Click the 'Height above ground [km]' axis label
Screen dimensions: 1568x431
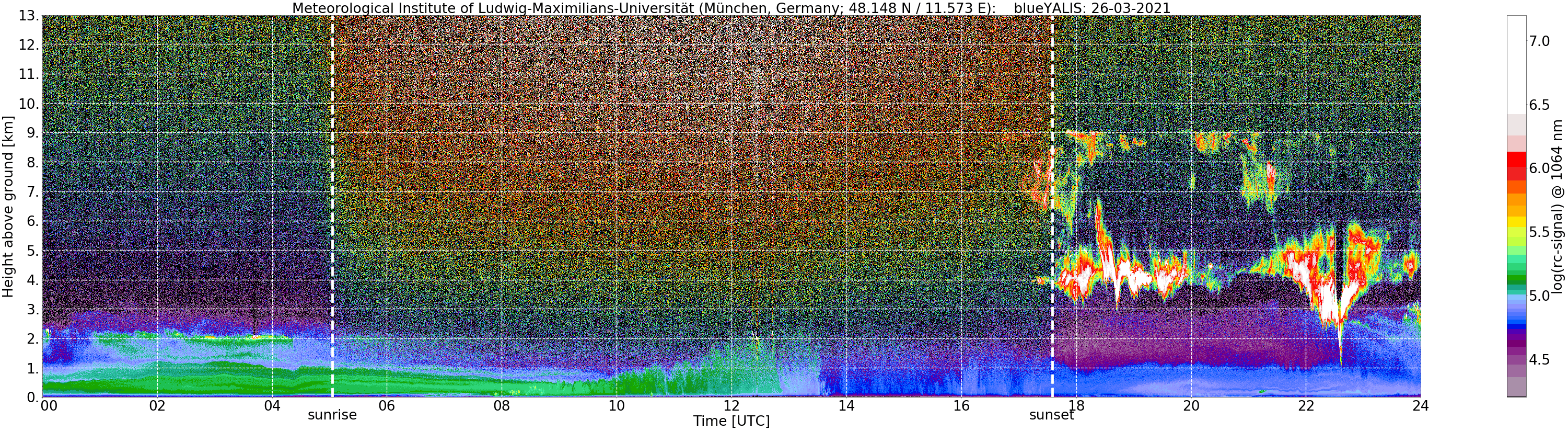[x=8, y=206]
